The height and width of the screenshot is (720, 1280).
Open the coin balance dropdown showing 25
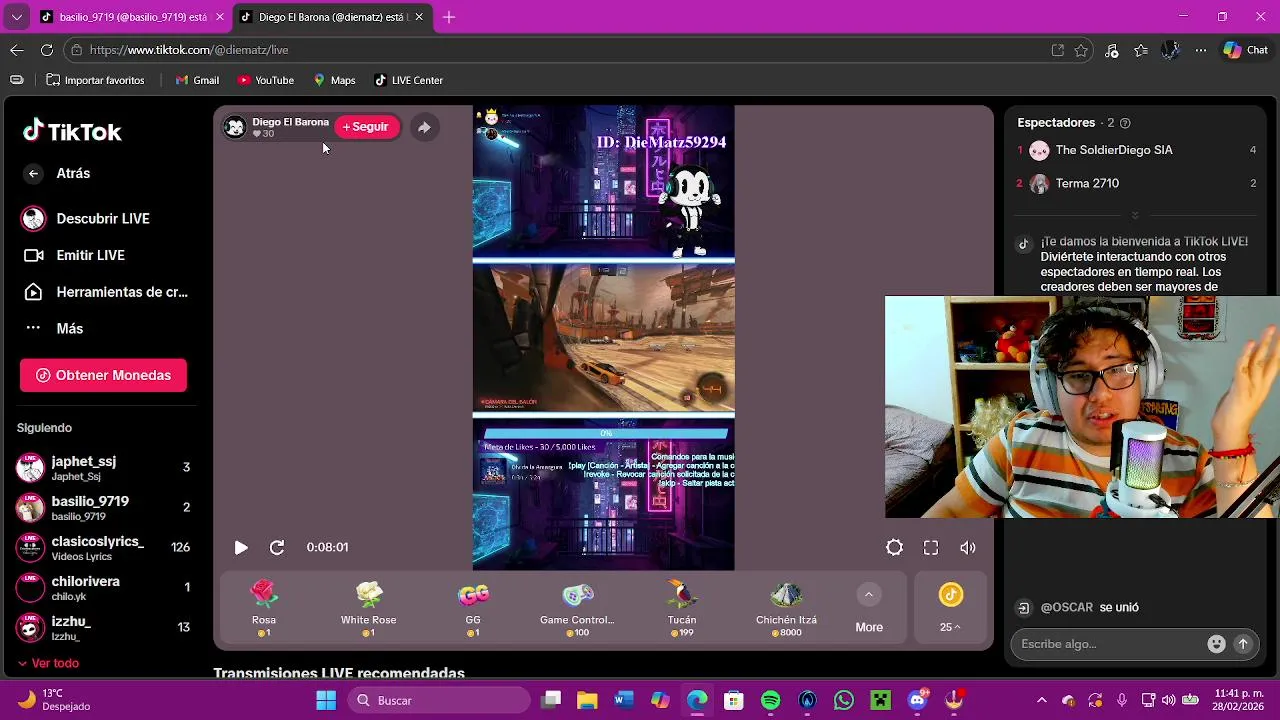(950, 608)
